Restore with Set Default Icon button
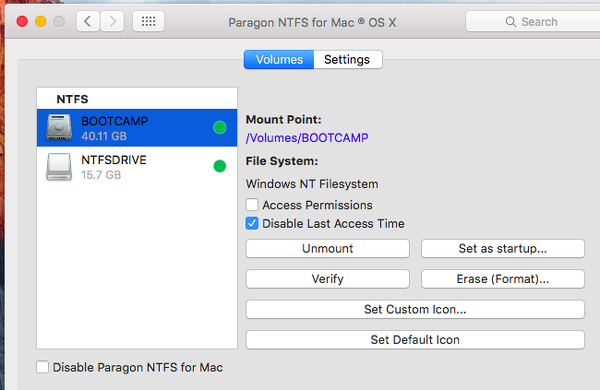 415,340
